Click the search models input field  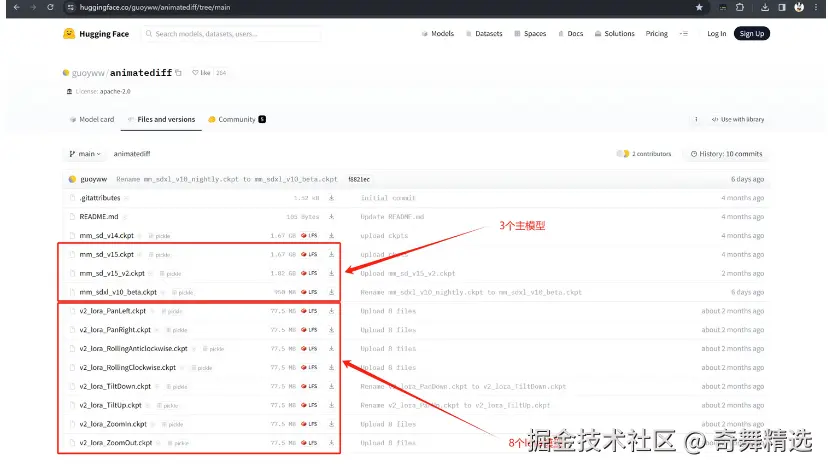pyautogui.click(x=231, y=34)
